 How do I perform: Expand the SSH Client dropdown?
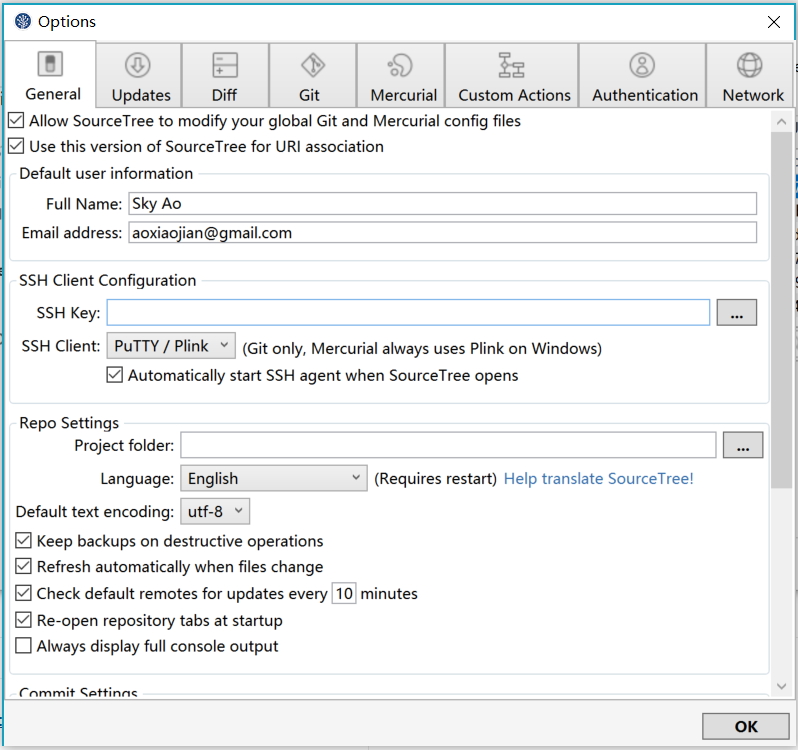coord(171,346)
